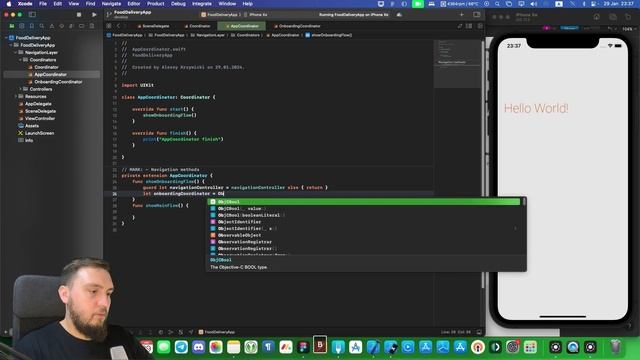Switch to OnboardingCoordinator editor tab
Screen dimensions: 640x360
point(297,26)
